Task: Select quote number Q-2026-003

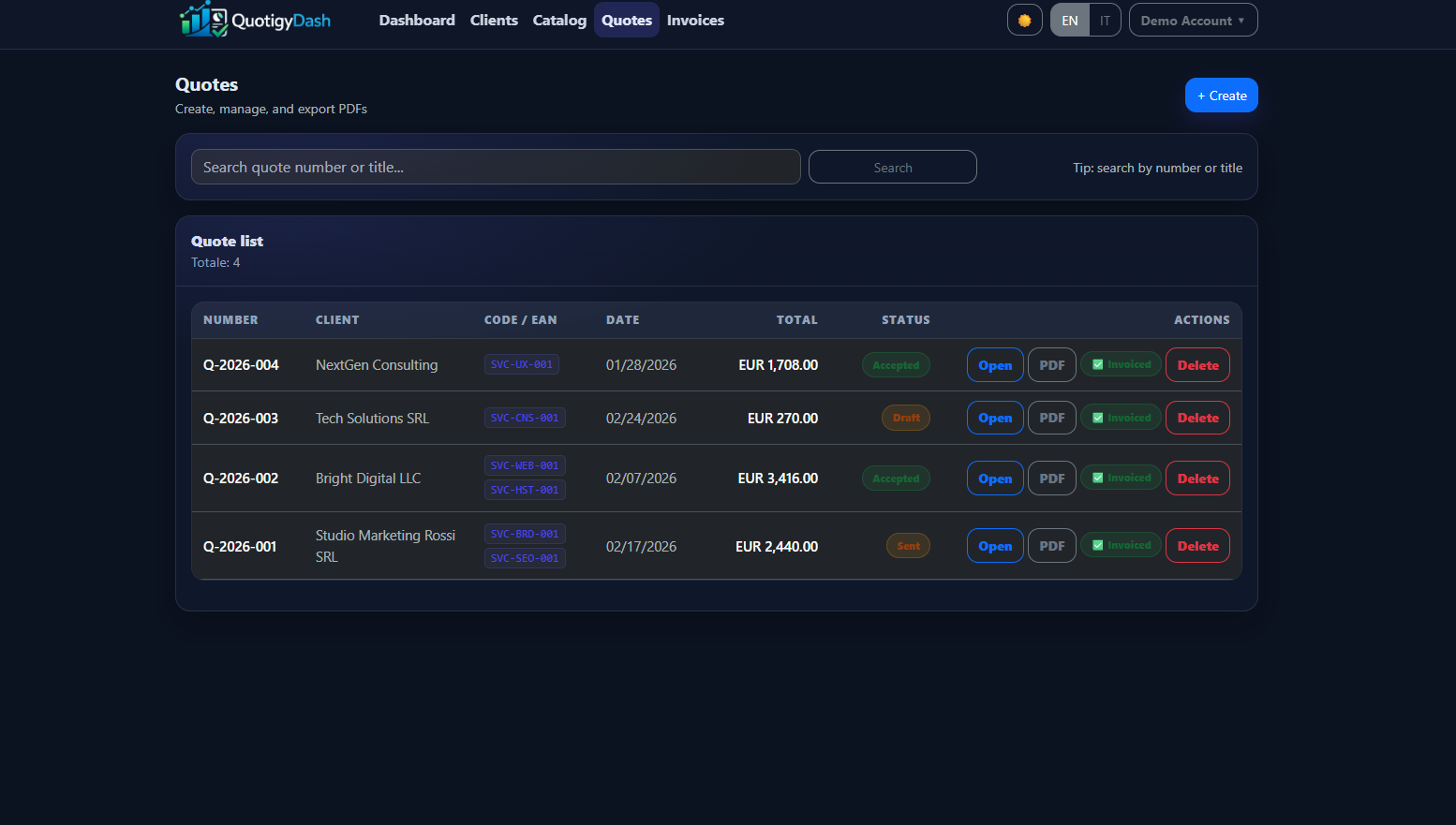Action: click(x=241, y=419)
